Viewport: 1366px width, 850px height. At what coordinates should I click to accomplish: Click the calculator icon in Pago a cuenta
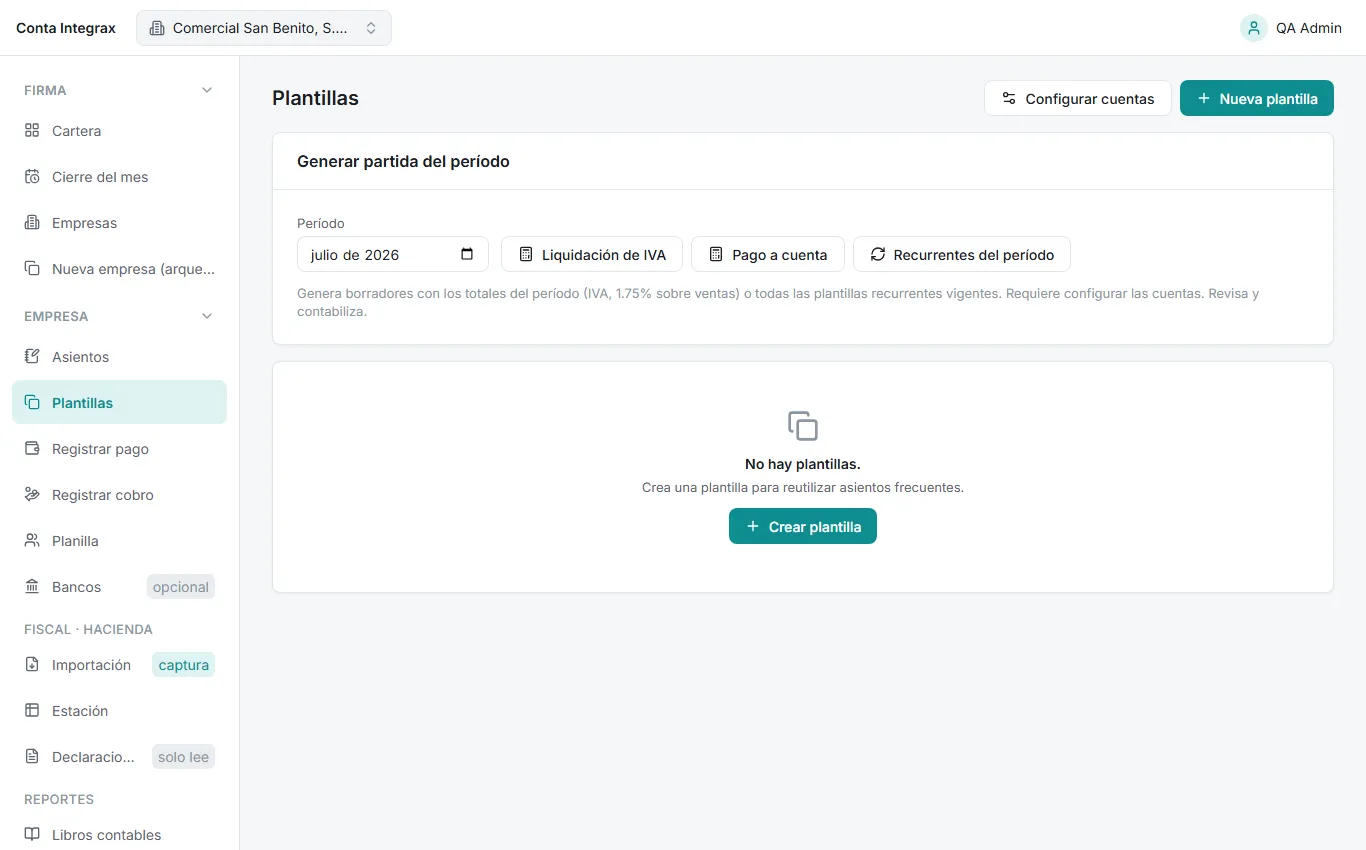pos(716,254)
